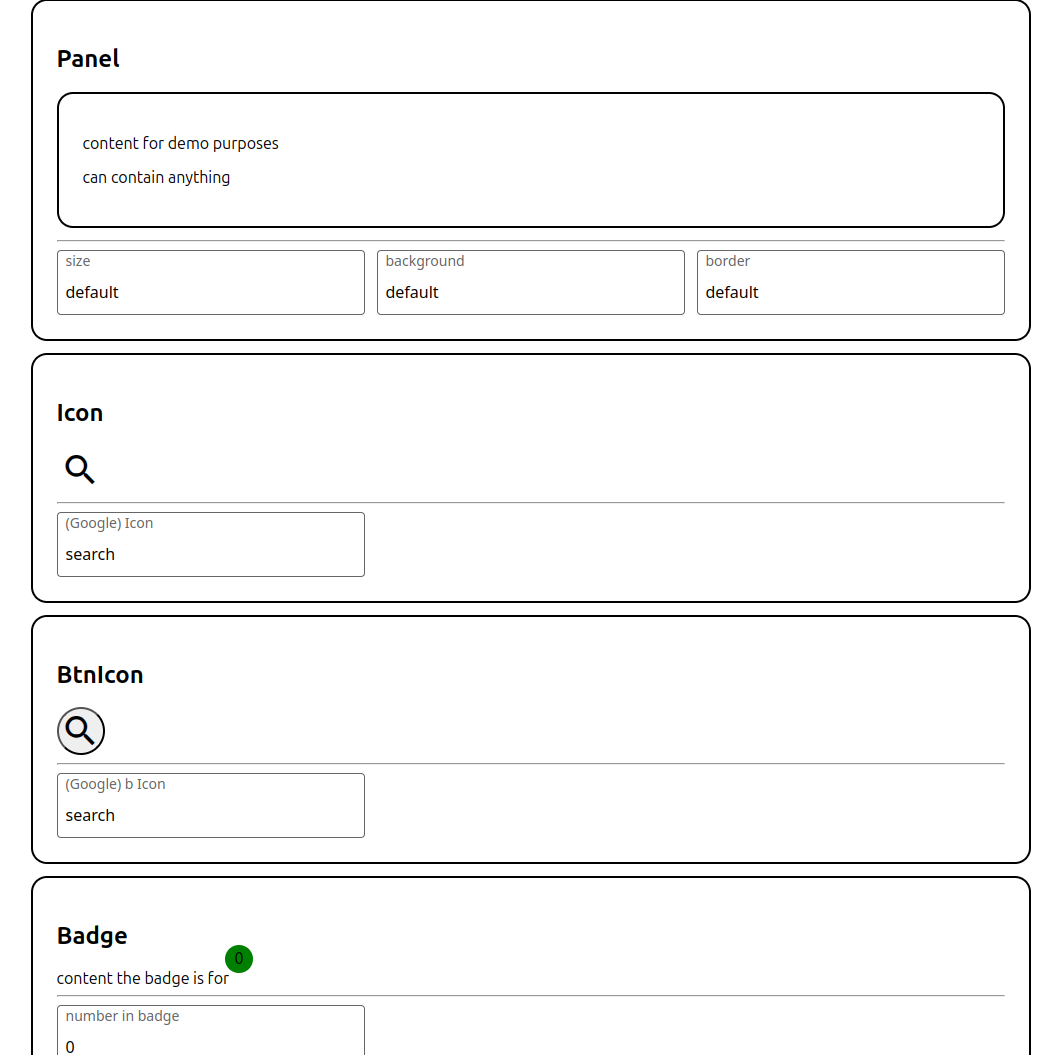This screenshot has height=1055, width=1055.
Task: Click the Panel section heading
Action: [88, 59]
